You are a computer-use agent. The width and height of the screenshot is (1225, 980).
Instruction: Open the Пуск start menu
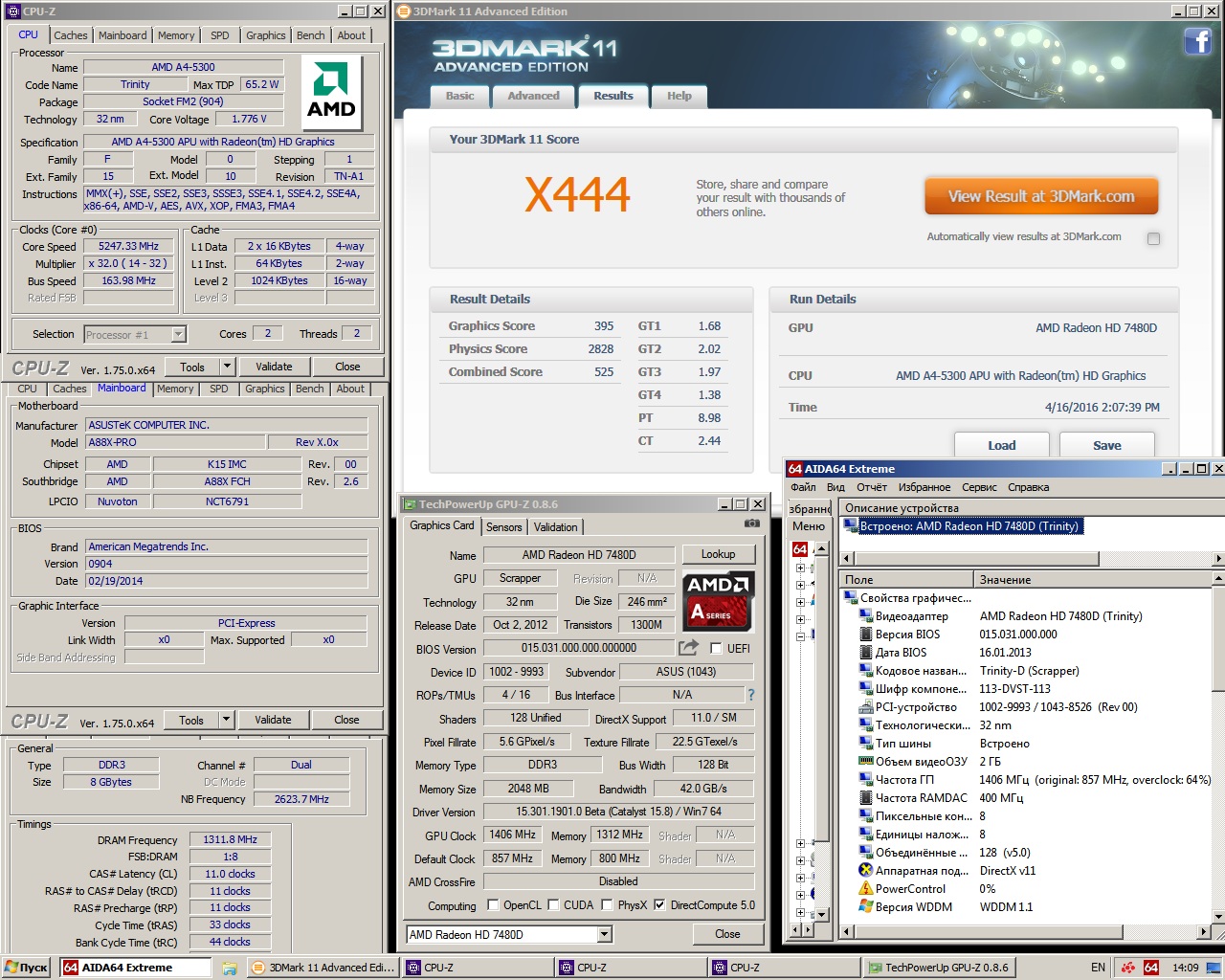click(x=27, y=968)
